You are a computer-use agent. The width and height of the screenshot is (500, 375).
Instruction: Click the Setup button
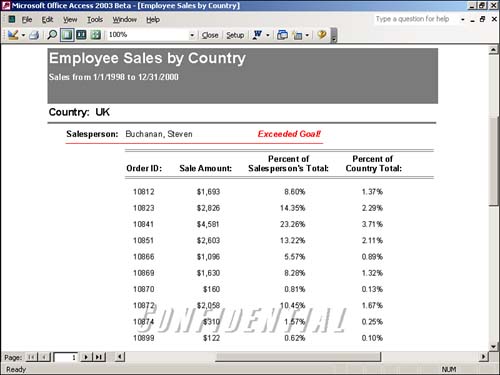tap(235, 35)
